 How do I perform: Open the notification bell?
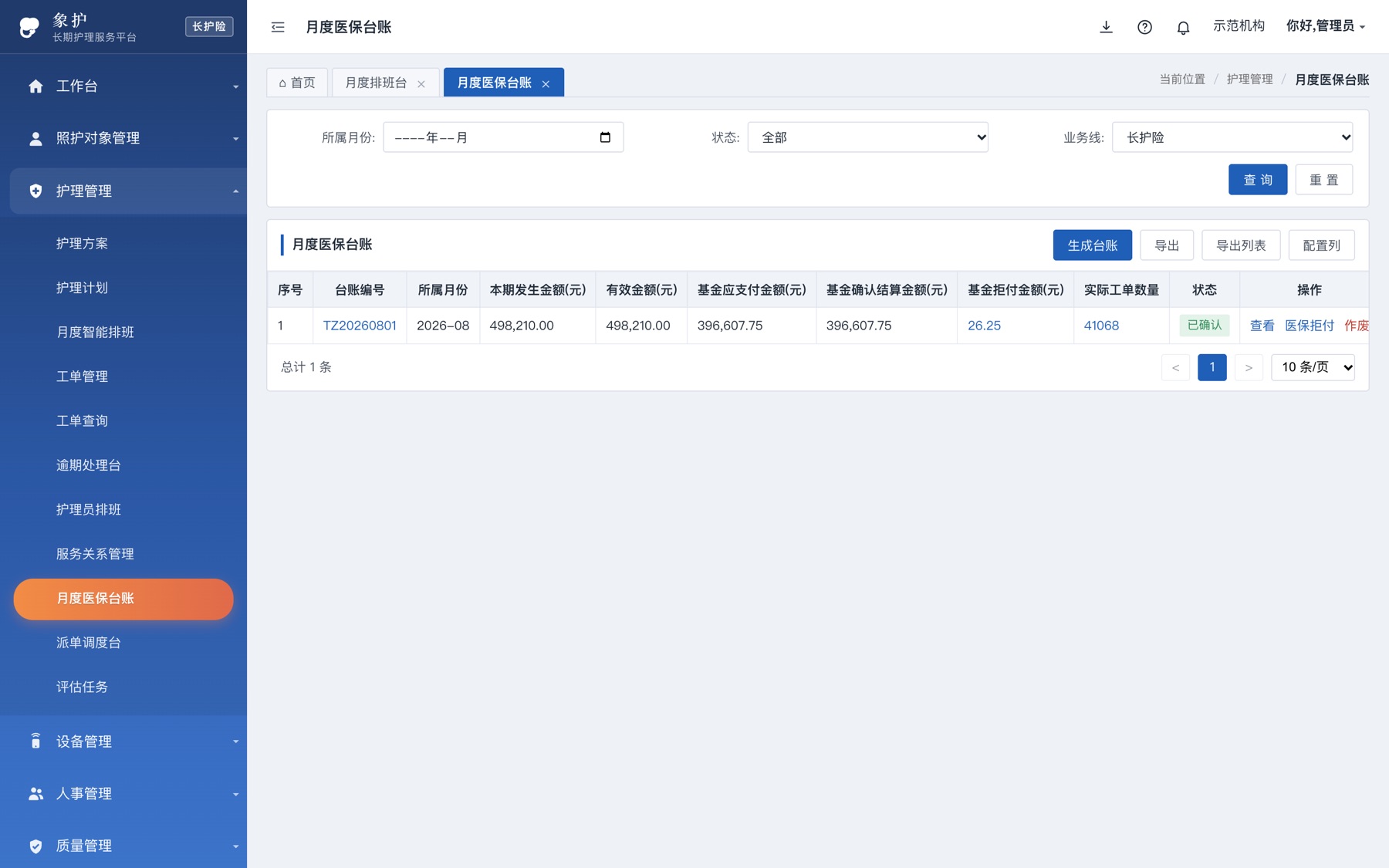[x=1183, y=28]
